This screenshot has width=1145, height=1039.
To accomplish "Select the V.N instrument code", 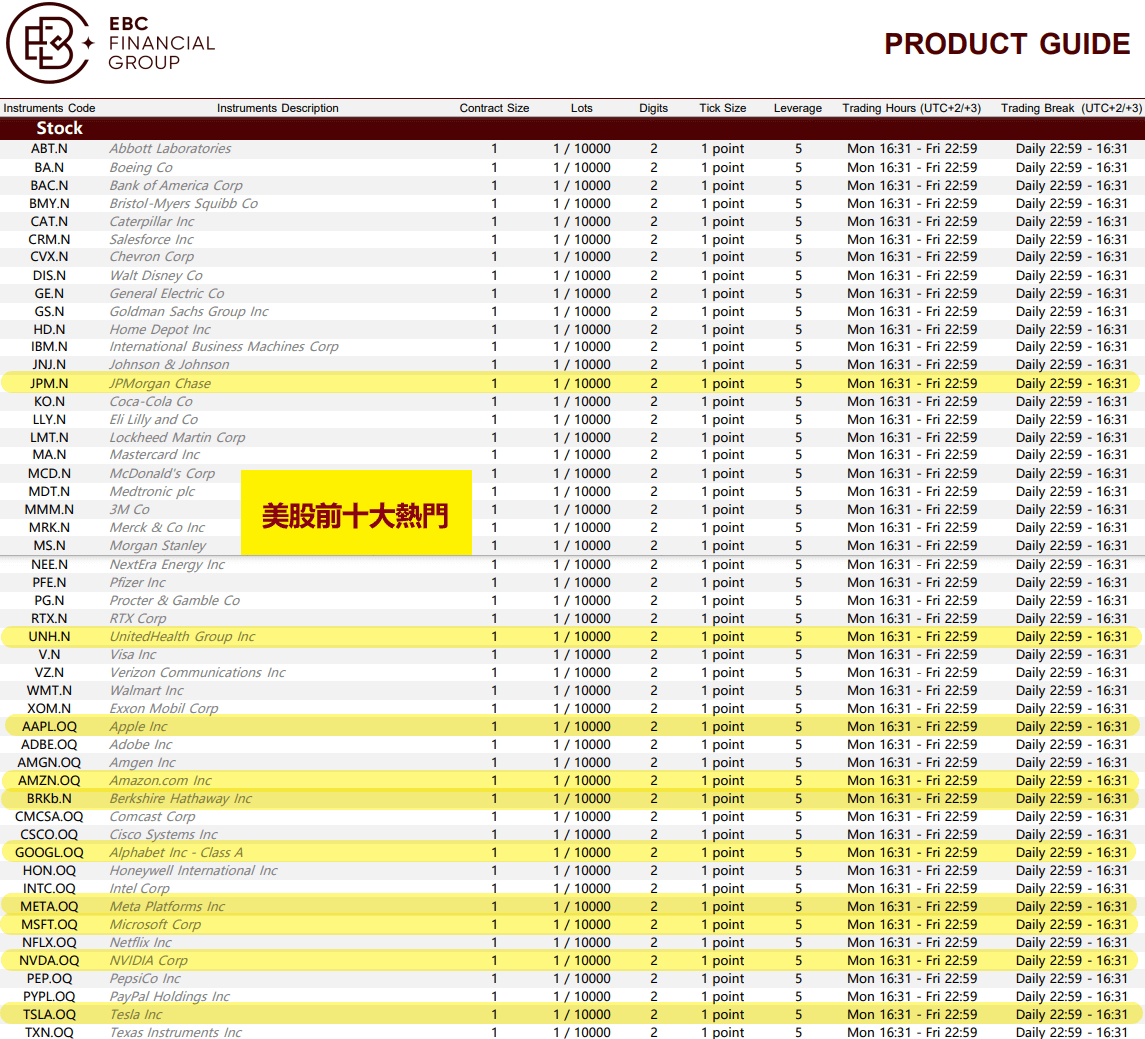I will pyautogui.click(x=49, y=655).
